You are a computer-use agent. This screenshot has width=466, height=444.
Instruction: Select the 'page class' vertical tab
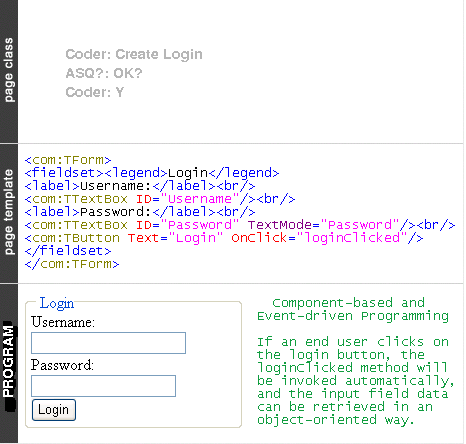pos(9,70)
